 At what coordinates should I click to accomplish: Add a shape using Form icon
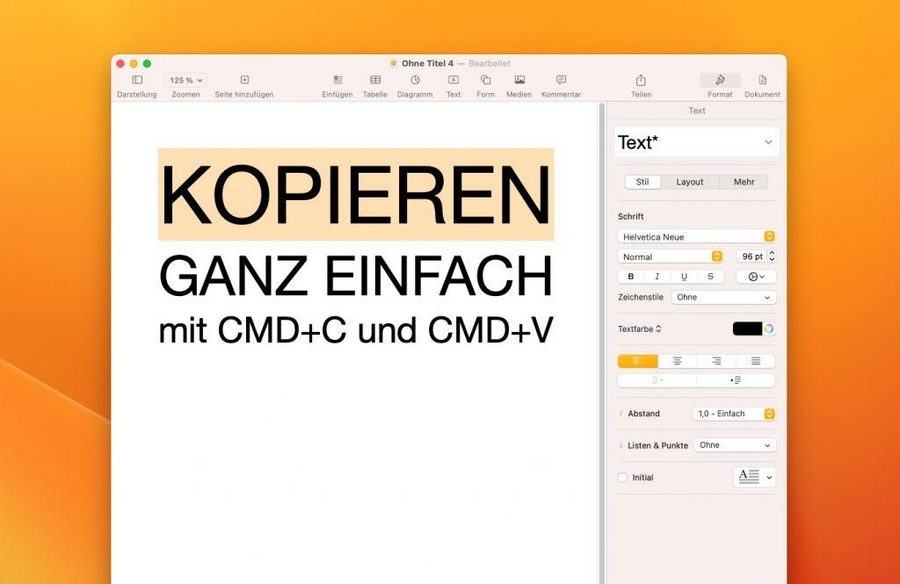pyautogui.click(x=485, y=80)
